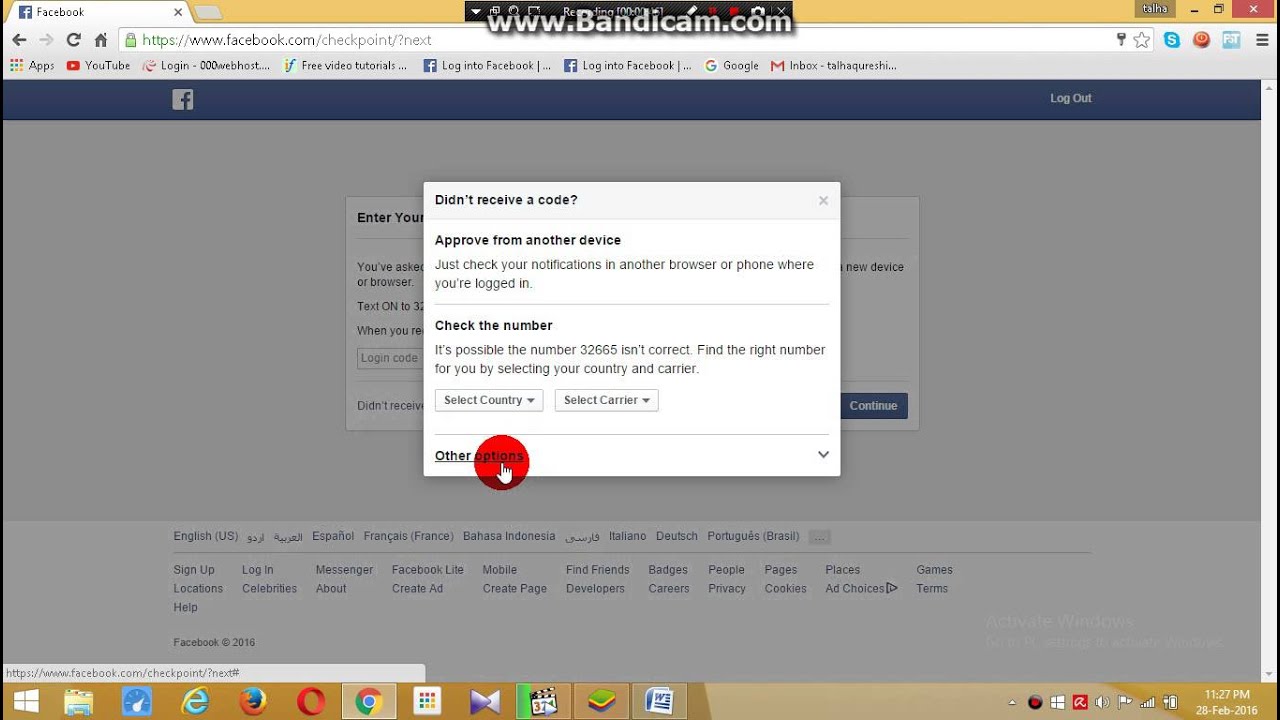Expand Other options with the chevron arrow
Screen dimensions: 1280x720
(x=823, y=455)
